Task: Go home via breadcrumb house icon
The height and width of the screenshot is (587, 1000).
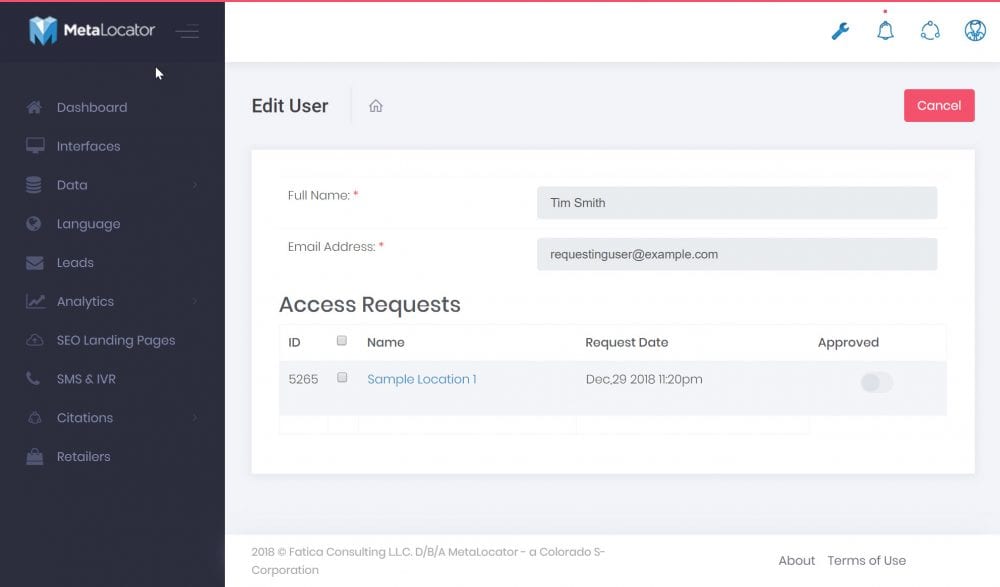Action: pos(376,106)
